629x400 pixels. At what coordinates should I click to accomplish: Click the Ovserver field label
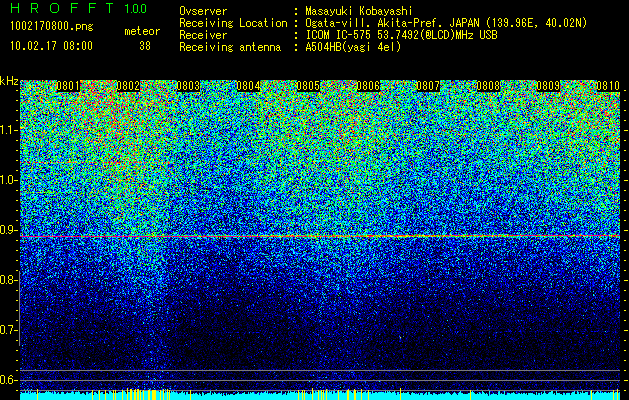point(203,11)
